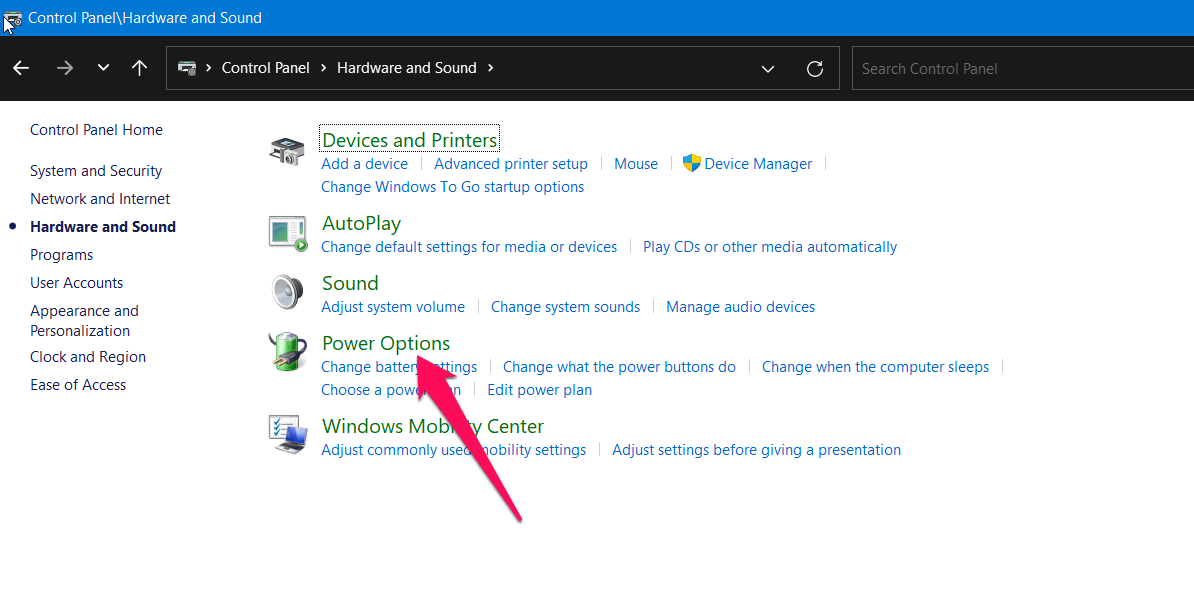Click Play CDs or other media automatically
1194x593 pixels.
click(x=770, y=247)
